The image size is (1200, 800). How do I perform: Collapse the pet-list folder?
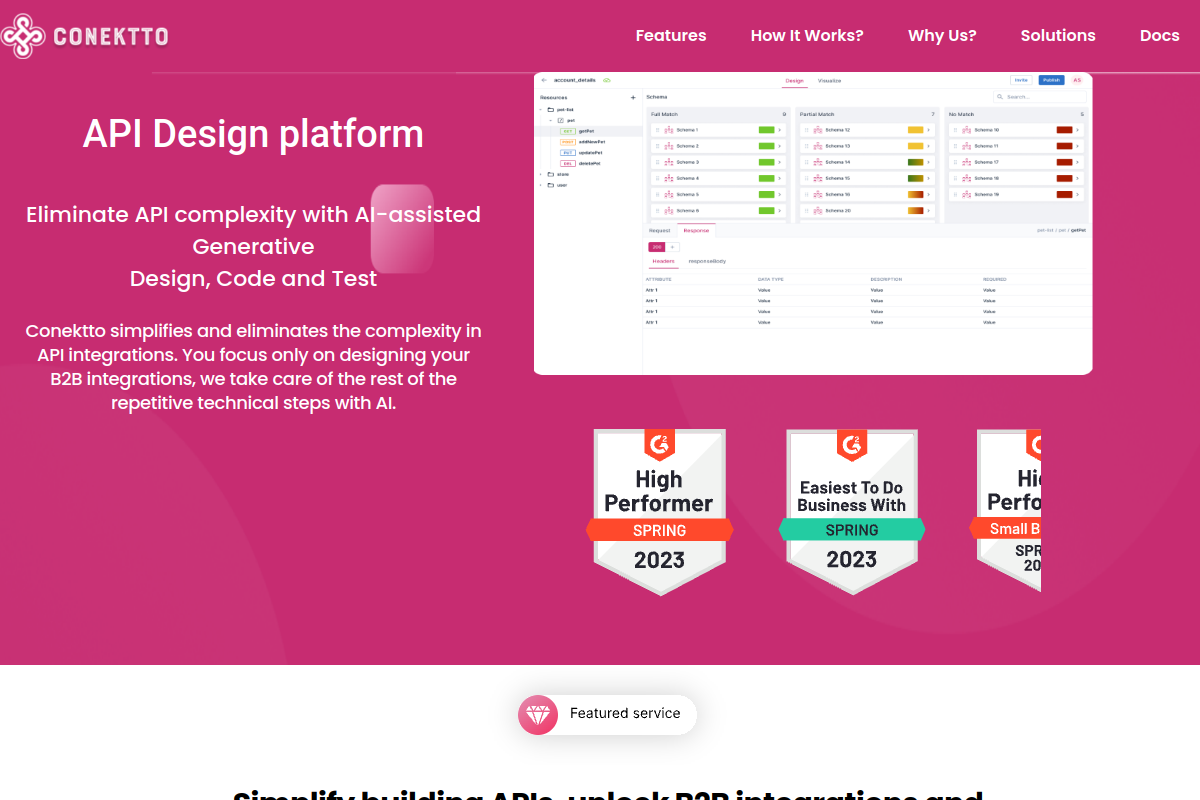(540, 109)
